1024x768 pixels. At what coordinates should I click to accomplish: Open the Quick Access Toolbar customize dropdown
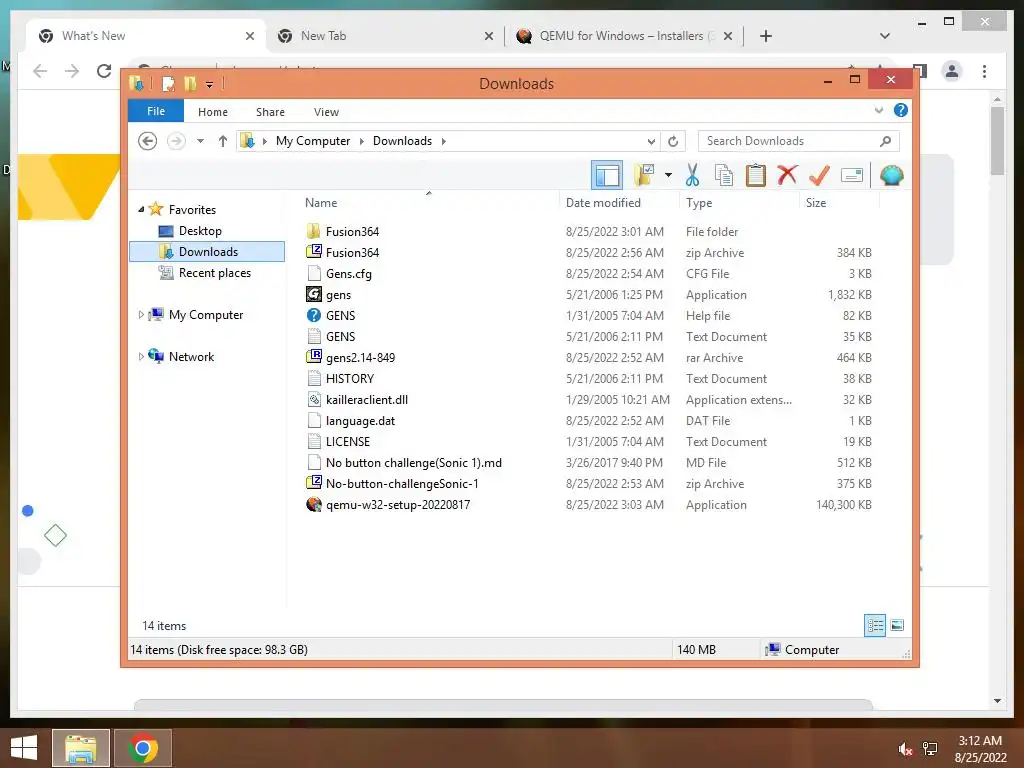point(209,84)
